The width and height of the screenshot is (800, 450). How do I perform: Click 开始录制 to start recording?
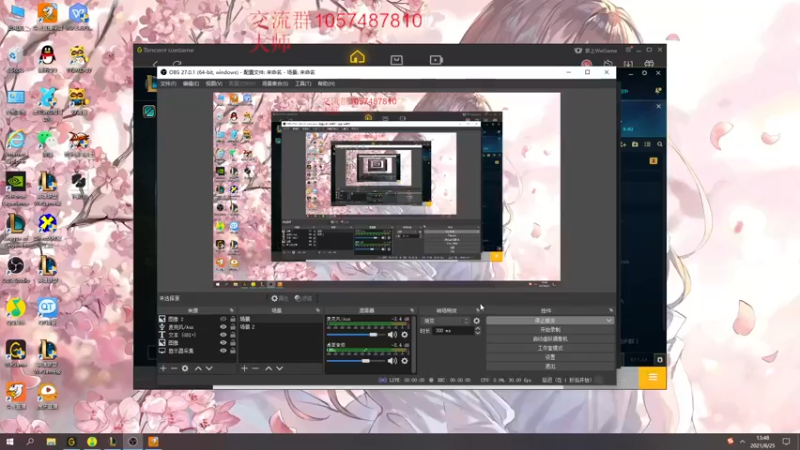[x=550, y=330]
